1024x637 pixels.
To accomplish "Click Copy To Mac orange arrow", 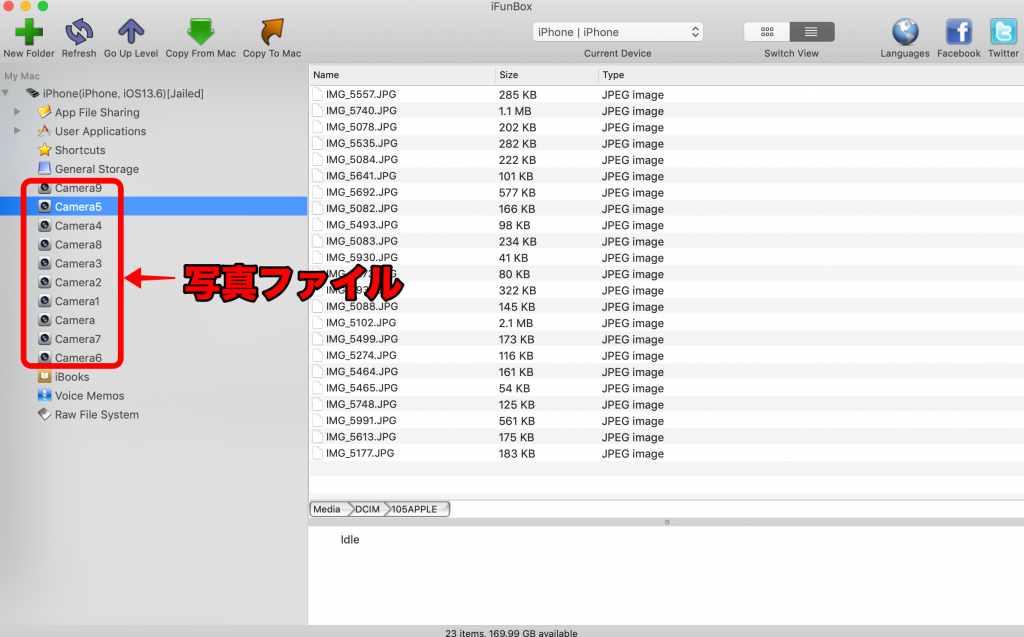I will (x=272, y=31).
